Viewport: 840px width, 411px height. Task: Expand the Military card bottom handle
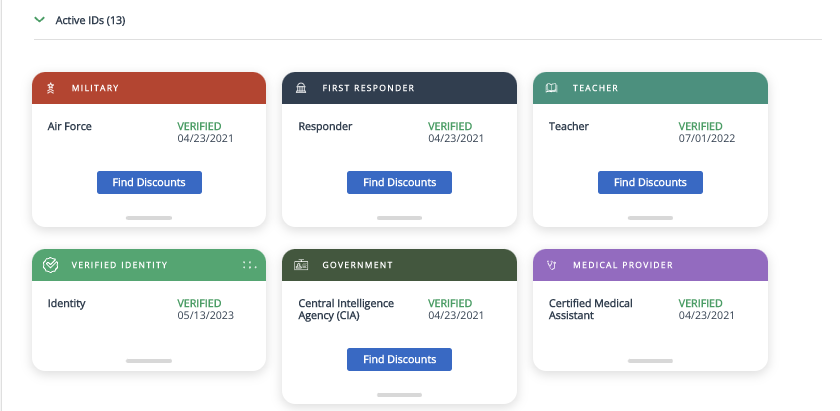point(149,218)
